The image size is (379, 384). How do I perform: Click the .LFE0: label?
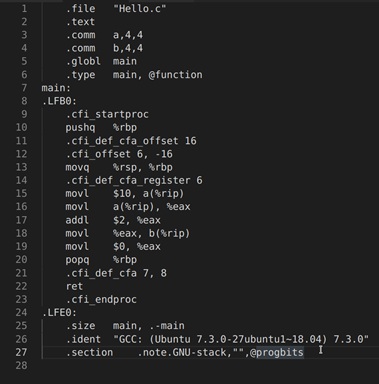tap(59, 313)
